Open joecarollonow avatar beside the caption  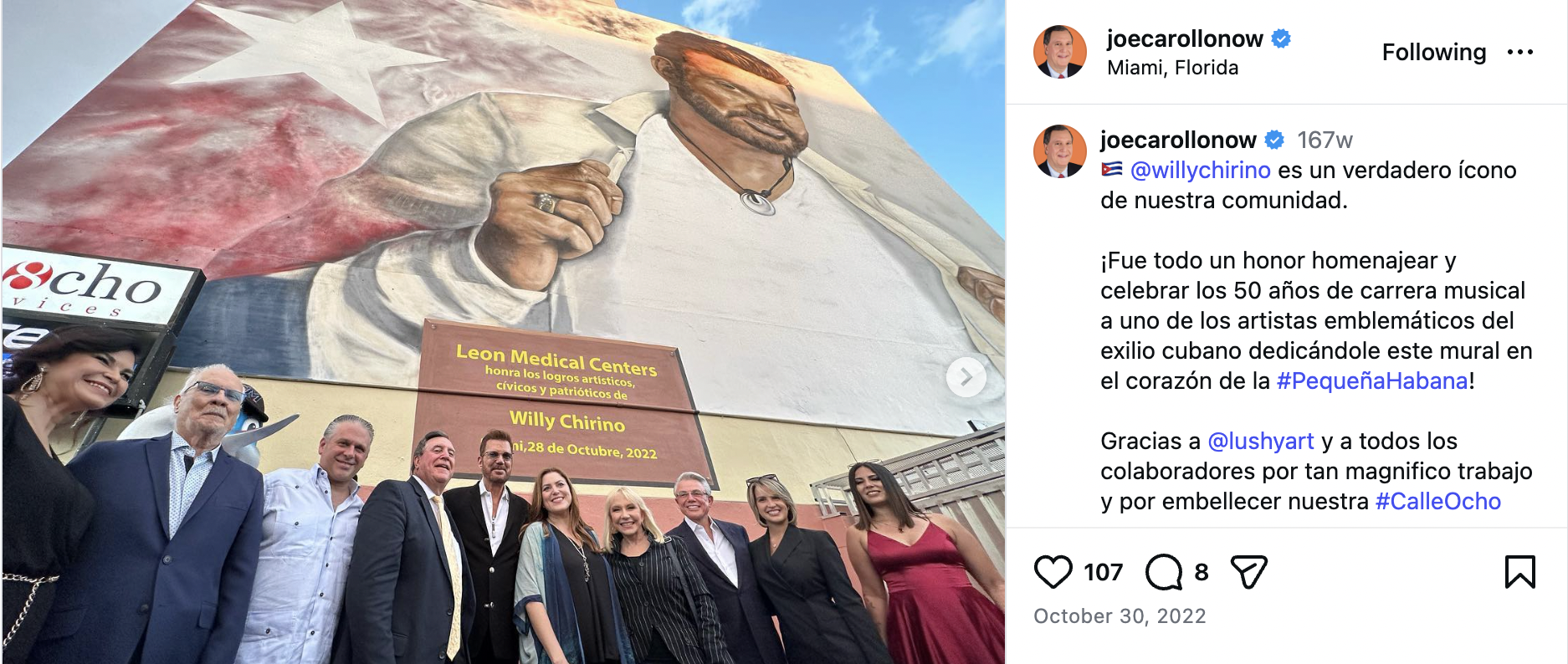click(1060, 151)
